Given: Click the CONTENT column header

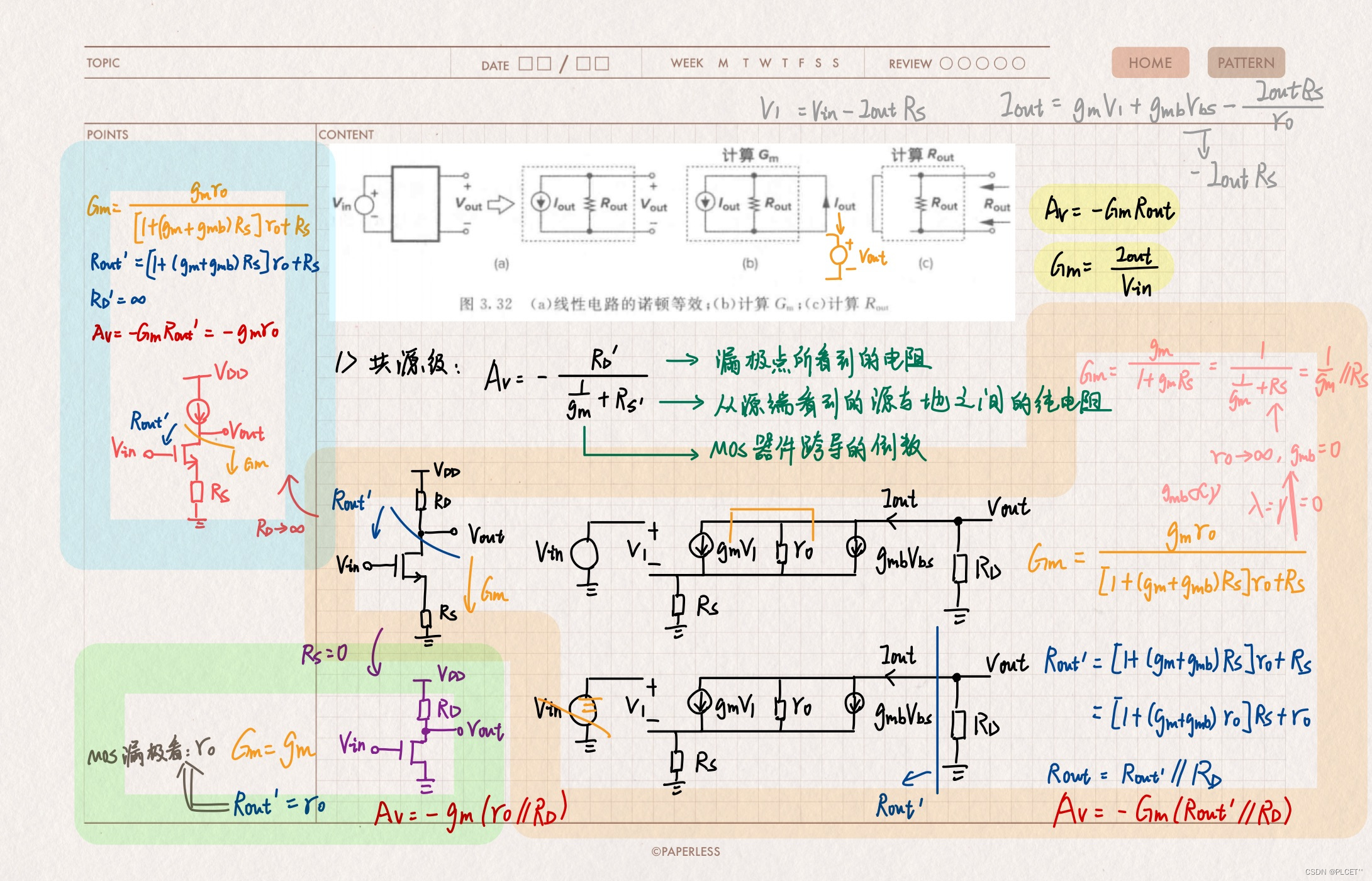Looking at the screenshot, I should tap(346, 135).
